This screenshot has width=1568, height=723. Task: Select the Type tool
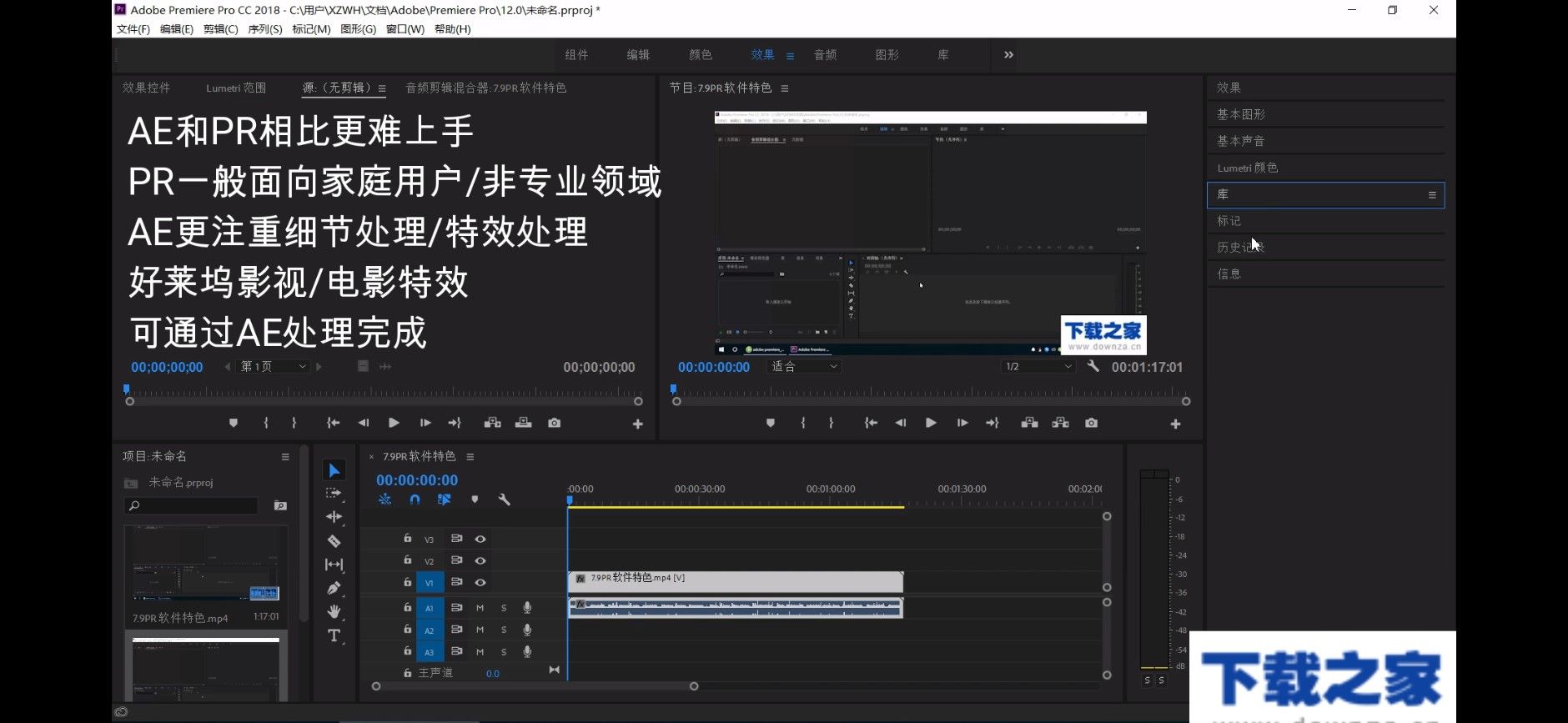coord(334,635)
